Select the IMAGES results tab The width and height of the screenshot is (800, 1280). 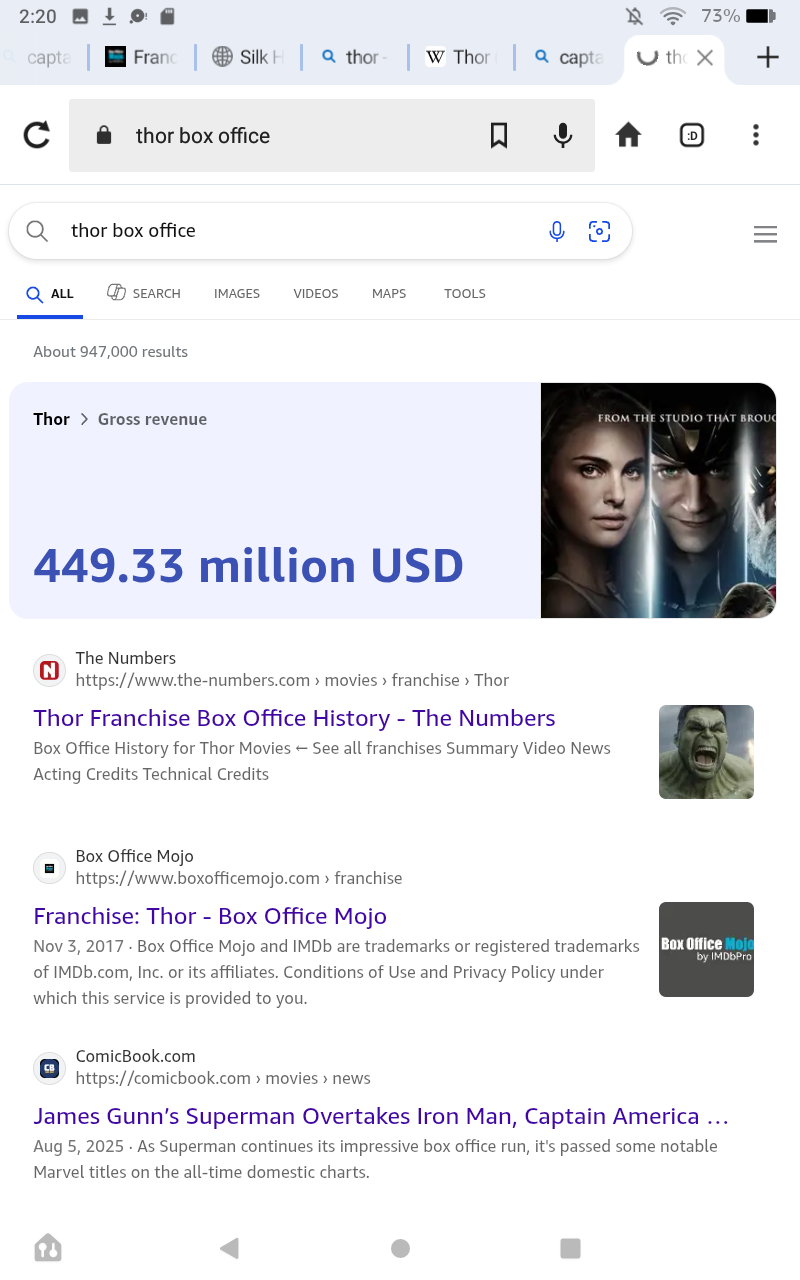tap(237, 294)
